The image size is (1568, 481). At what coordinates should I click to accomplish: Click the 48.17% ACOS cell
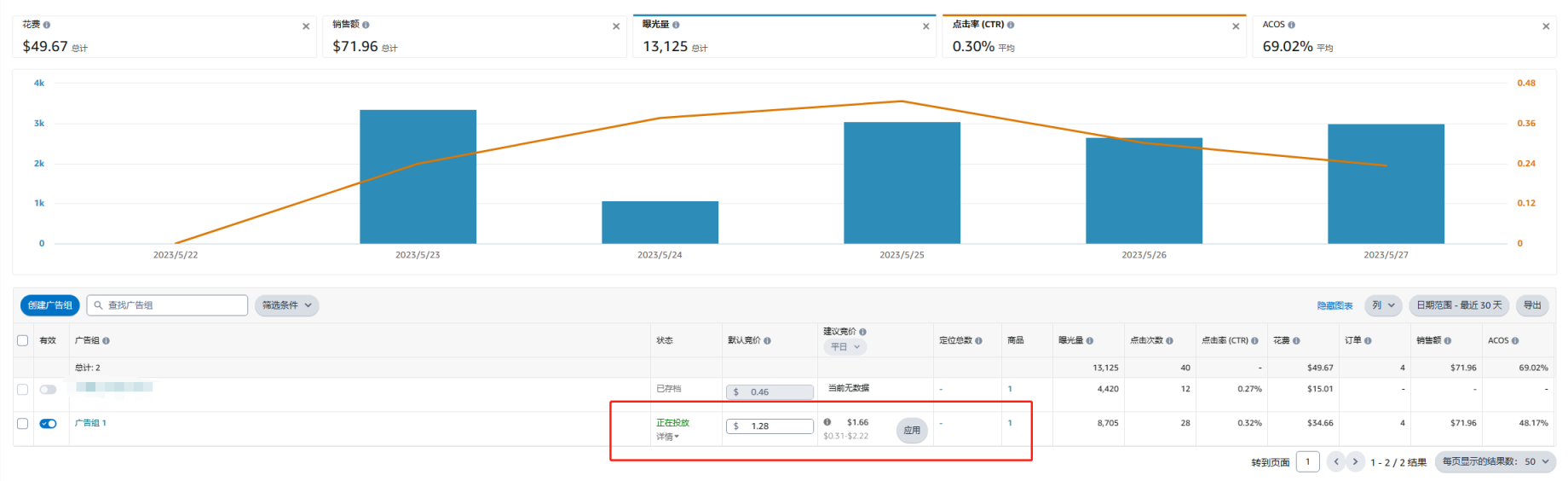tap(1533, 423)
